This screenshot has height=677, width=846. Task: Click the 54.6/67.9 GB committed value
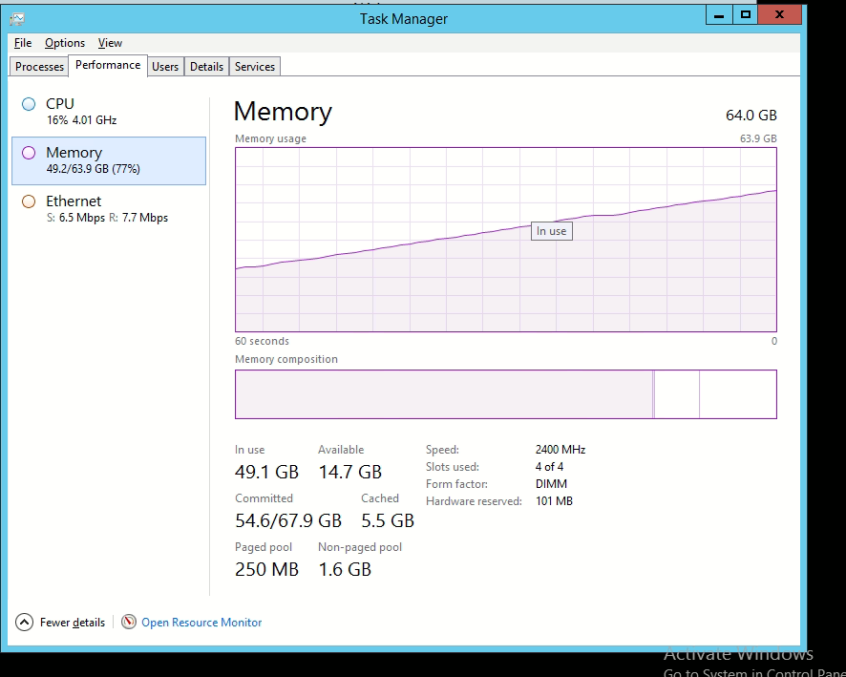[288, 521]
